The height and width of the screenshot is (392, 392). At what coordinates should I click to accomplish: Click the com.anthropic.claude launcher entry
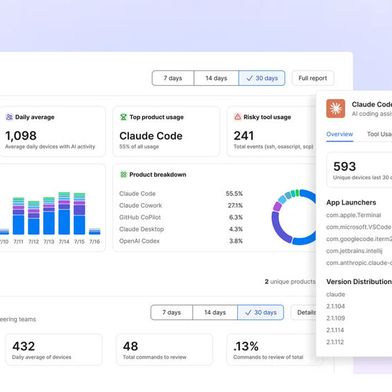pos(359,263)
